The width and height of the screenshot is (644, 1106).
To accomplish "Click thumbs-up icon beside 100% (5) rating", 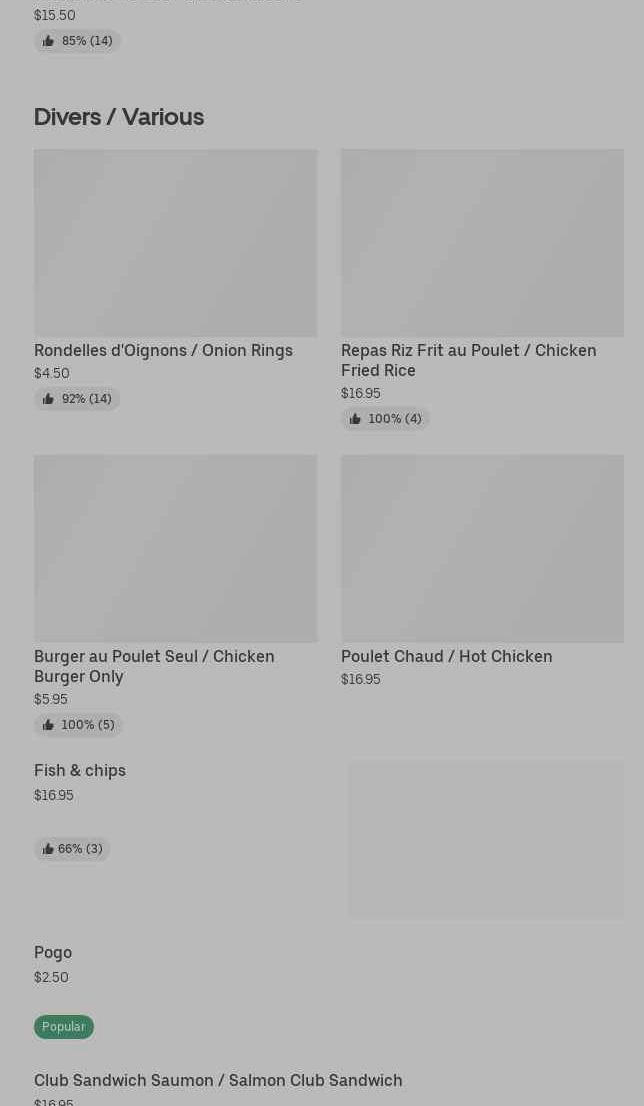I will click(x=48, y=725).
